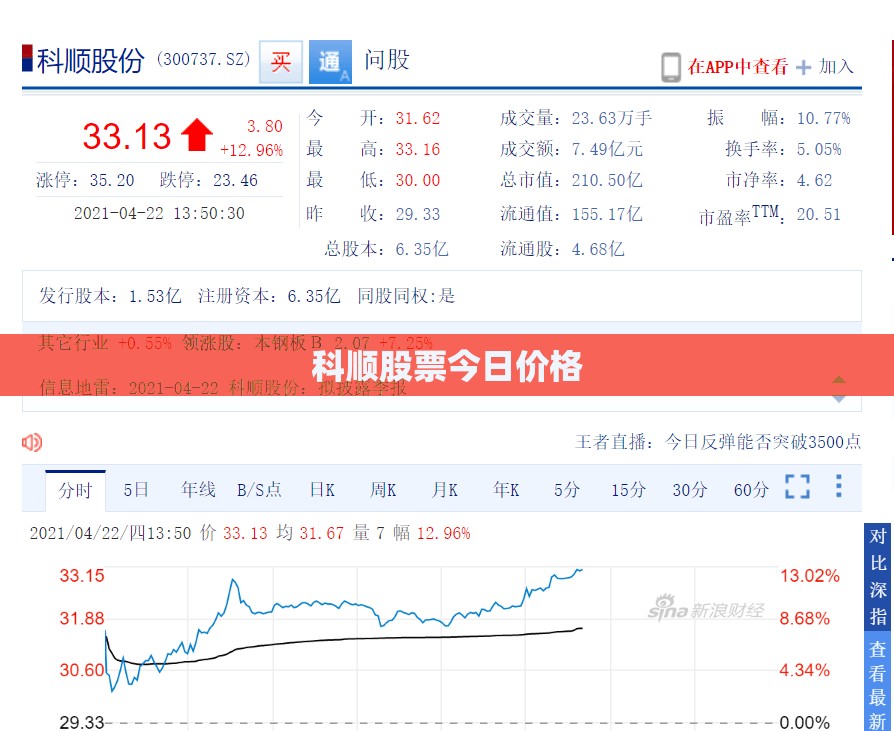Click 总股本 6.35亿 value
Viewport: 894px width, 731px height.
(x=422, y=249)
